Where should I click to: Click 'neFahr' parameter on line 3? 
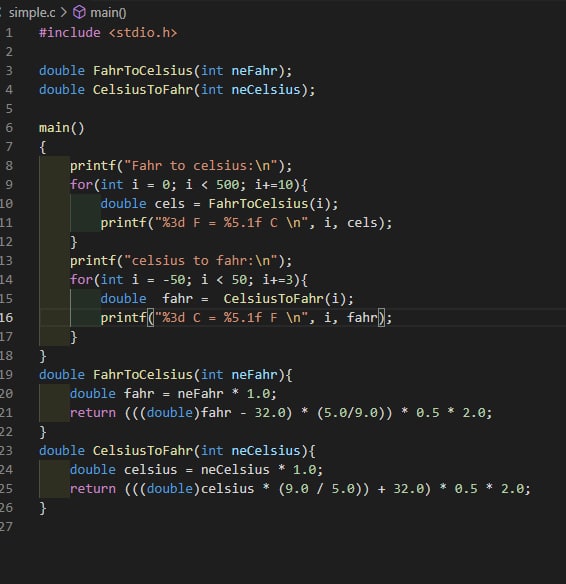(x=254, y=71)
